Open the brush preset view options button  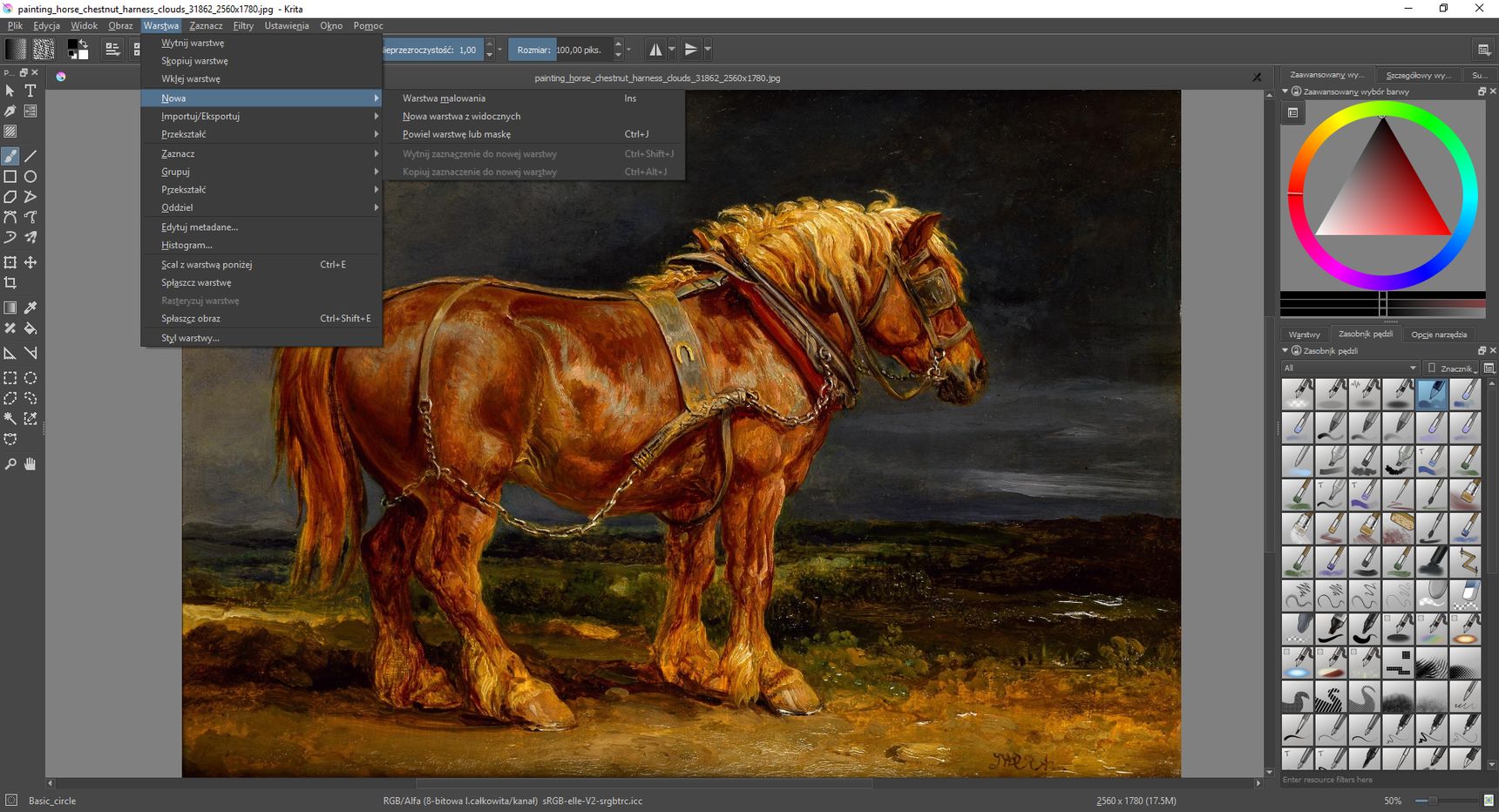coord(1489,368)
